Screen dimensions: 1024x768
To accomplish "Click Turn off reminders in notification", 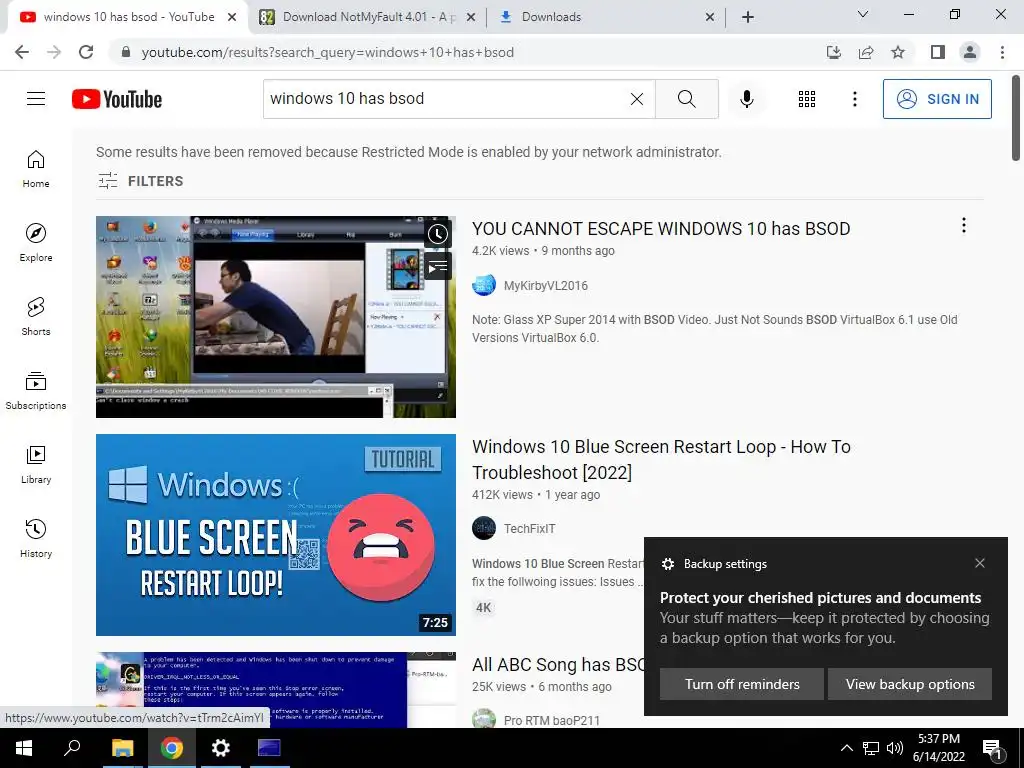I will pyautogui.click(x=742, y=684).
